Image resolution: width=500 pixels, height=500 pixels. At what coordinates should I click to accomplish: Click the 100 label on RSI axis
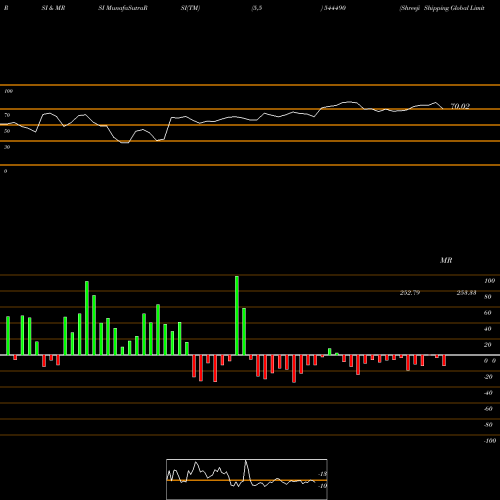pyautogui.click(x=8, y=91)
